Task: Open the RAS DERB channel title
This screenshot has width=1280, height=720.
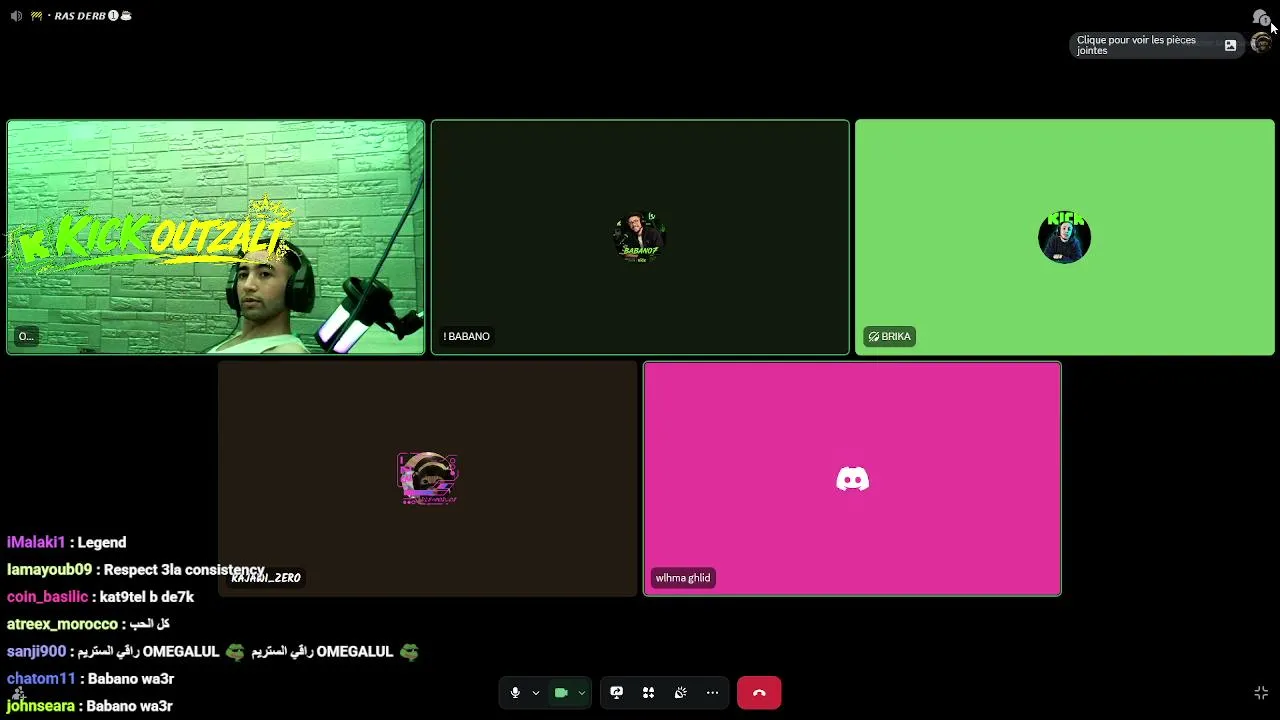Action: [x=80, y=16]
